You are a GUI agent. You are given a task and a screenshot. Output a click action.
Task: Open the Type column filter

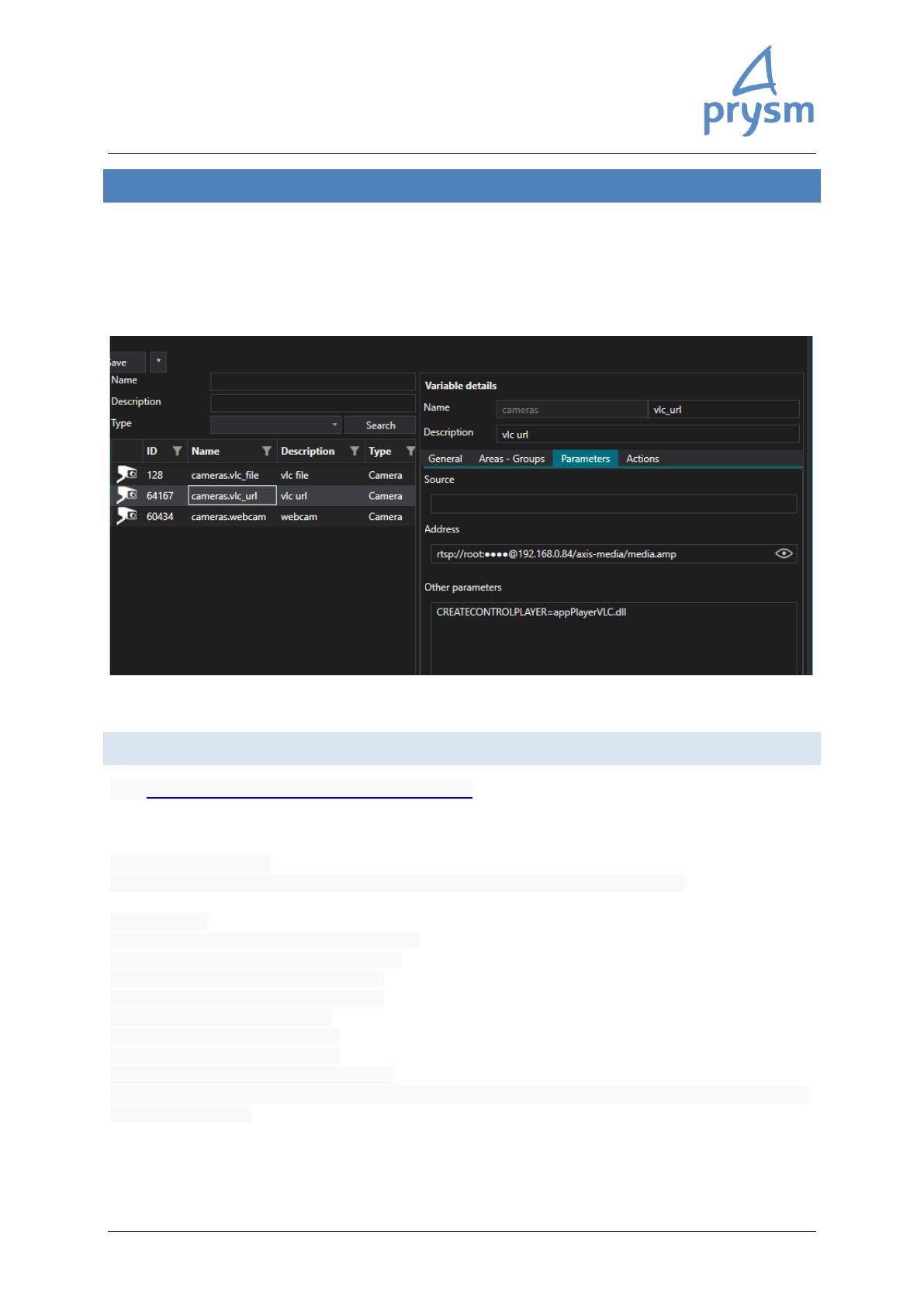click(410, 451)
